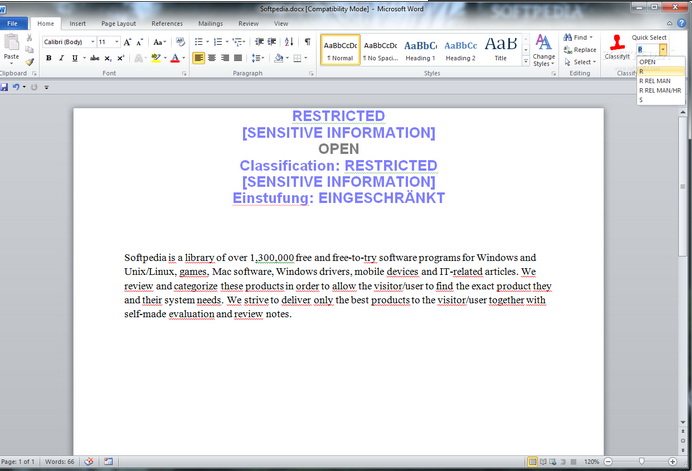Click the Clear Formatting icon

tap(180, 42)
